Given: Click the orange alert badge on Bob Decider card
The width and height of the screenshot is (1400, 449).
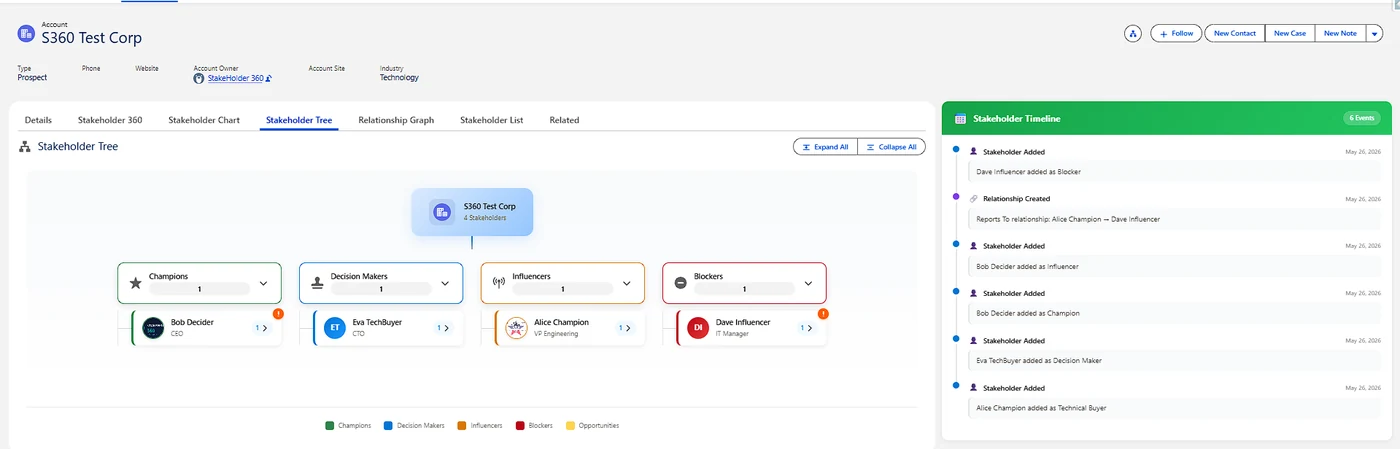Looking at the screenshot, I should pos(278,314).
